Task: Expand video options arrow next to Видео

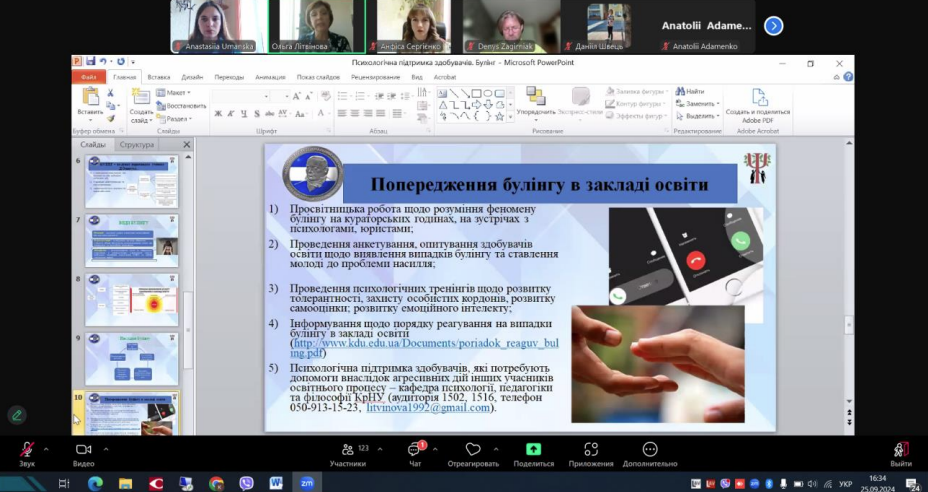Action: tap(105, 449)
